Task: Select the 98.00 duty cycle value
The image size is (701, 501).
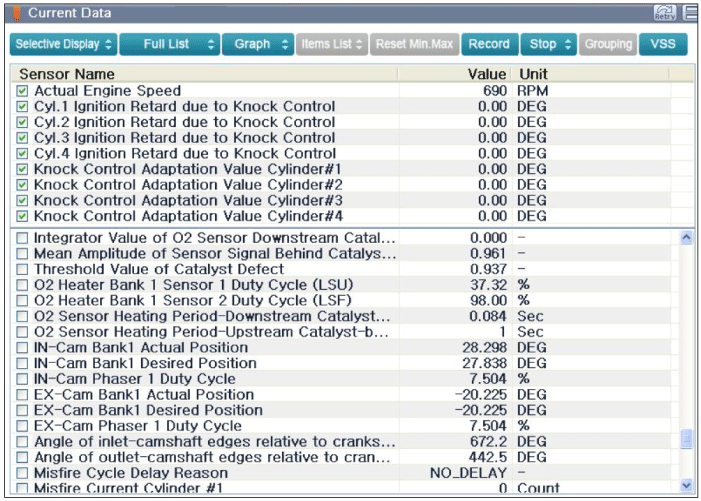Action: 488,301
